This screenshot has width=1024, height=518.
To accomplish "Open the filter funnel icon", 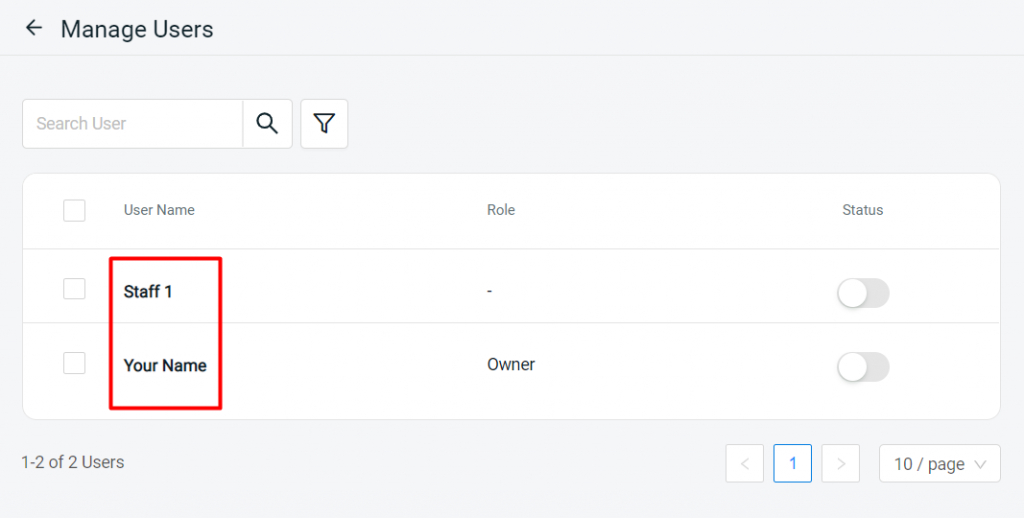I will [324, 123].
